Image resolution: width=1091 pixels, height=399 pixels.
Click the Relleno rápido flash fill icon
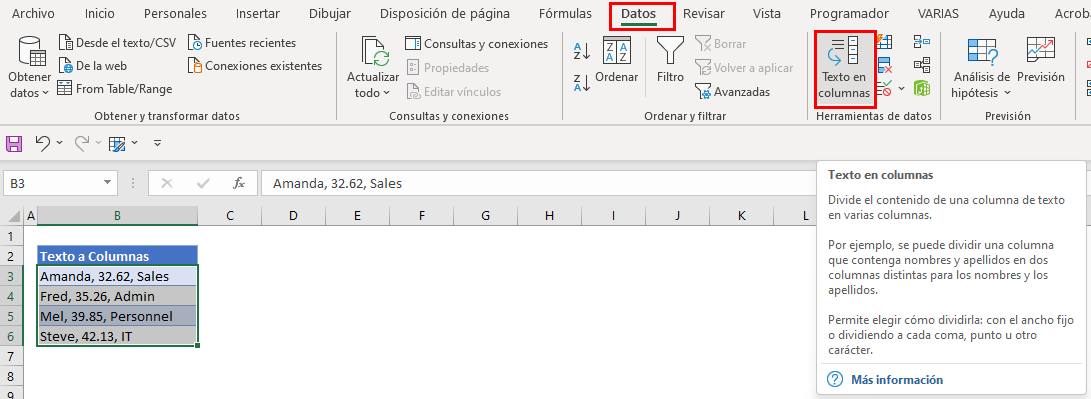(x=884, y=42)
